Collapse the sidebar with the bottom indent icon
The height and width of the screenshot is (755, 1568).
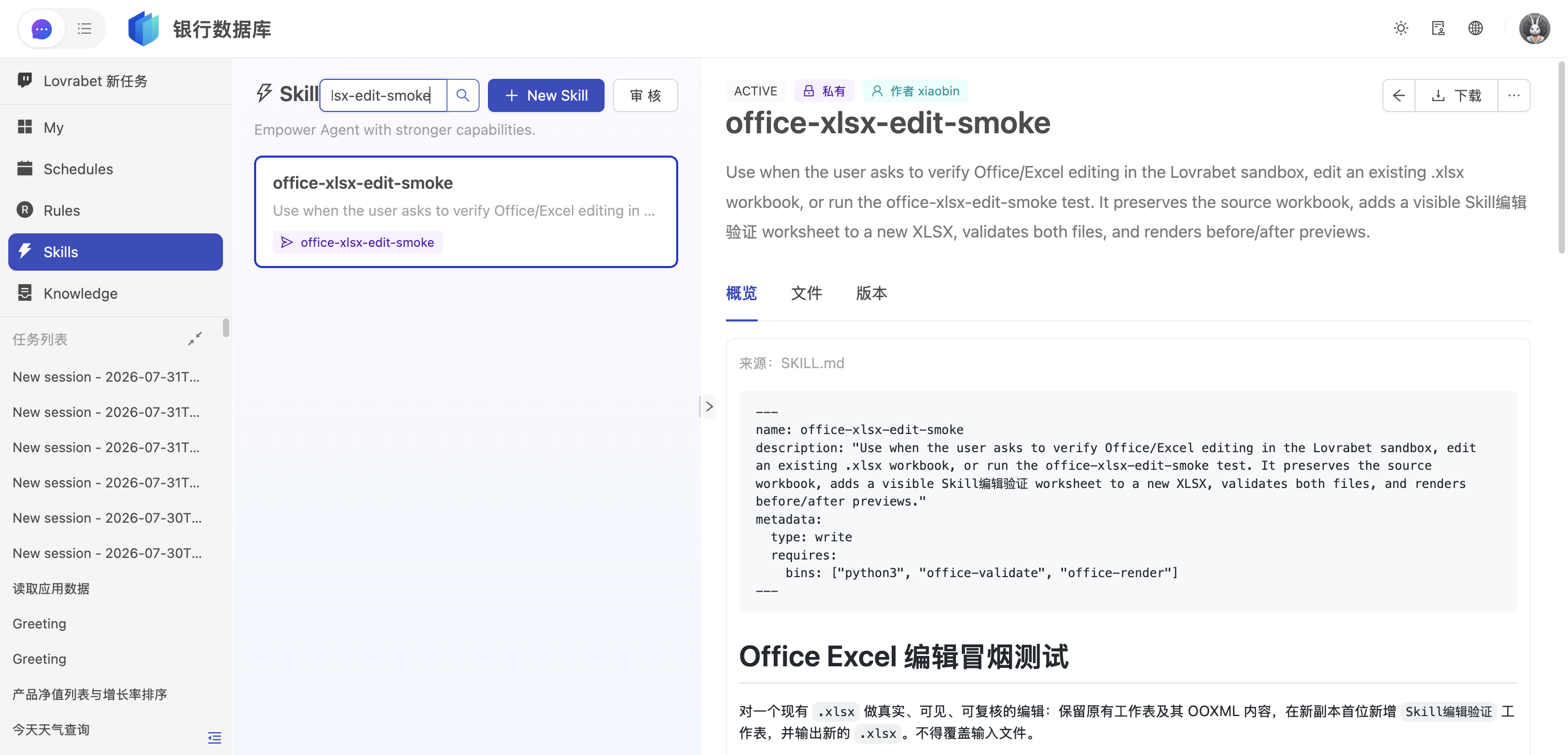tap(214, 738)
